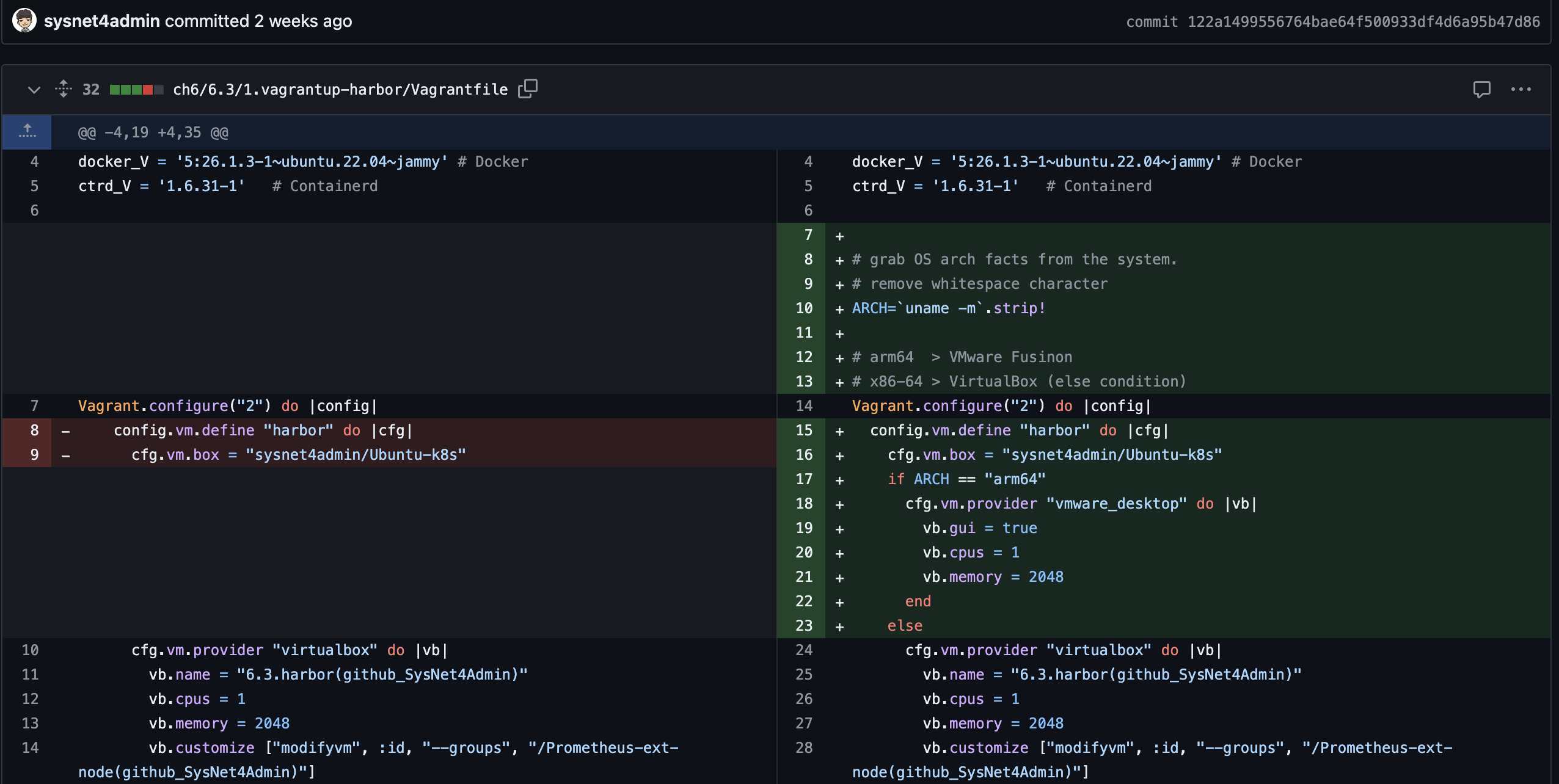Click added line cfg.vm.provider "vmware_desktop"
Screen dimensions: 1559x784
[1081, 503]
